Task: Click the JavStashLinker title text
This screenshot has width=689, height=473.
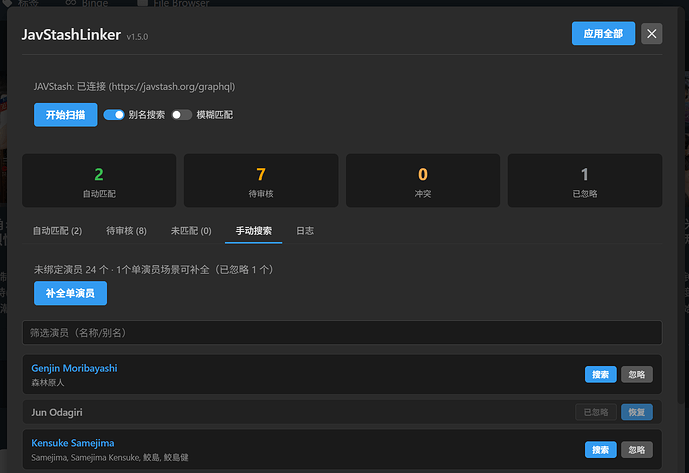Action: [71, 35]
